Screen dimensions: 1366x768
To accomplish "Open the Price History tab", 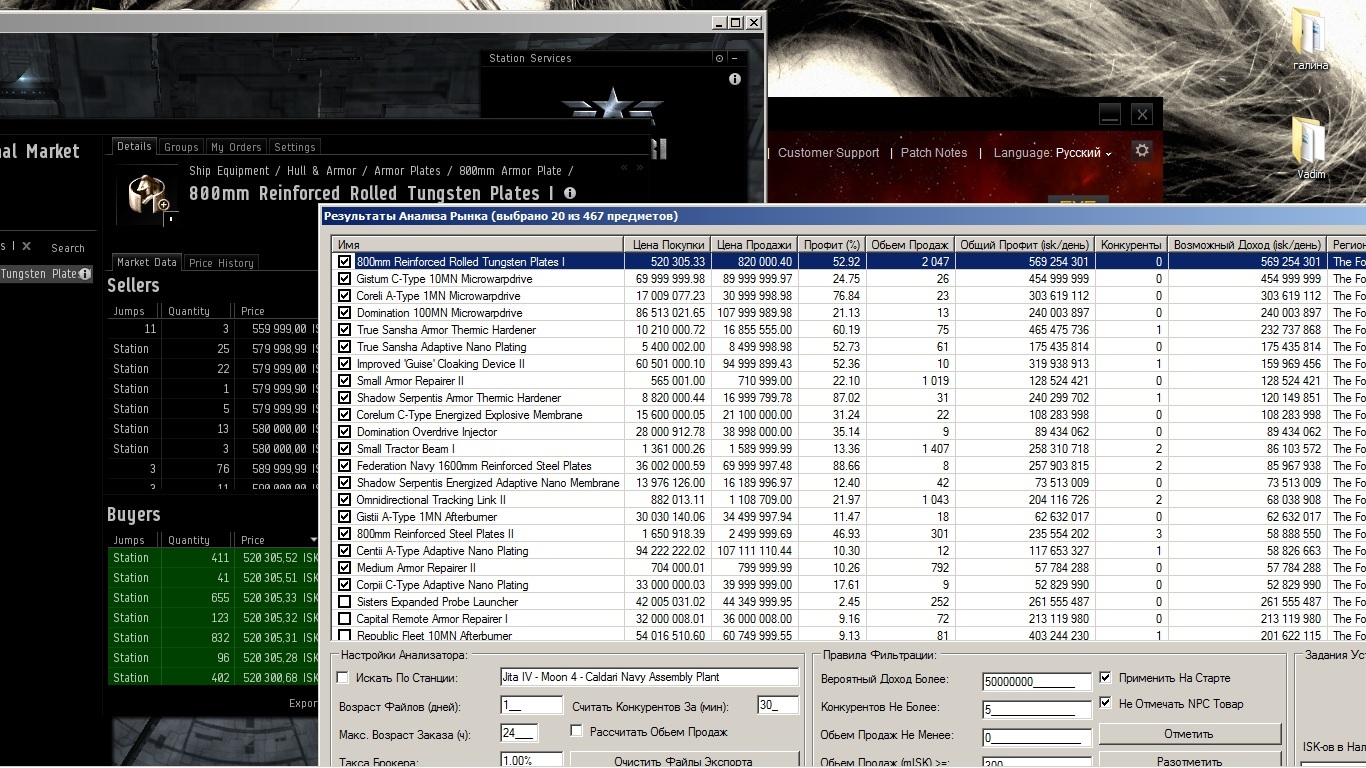I will 221,263.
